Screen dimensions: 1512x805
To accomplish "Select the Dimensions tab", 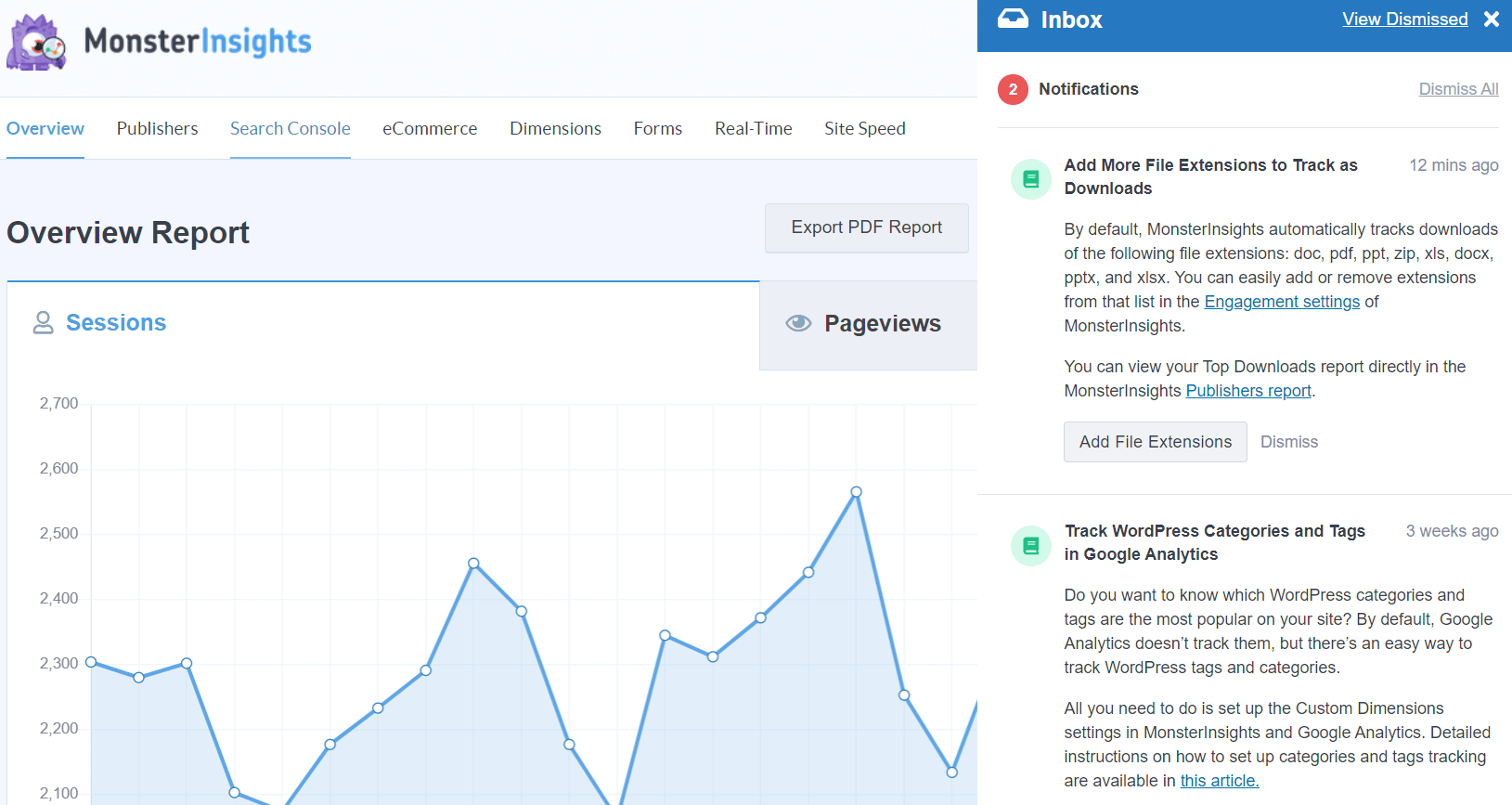I will 555,128.
